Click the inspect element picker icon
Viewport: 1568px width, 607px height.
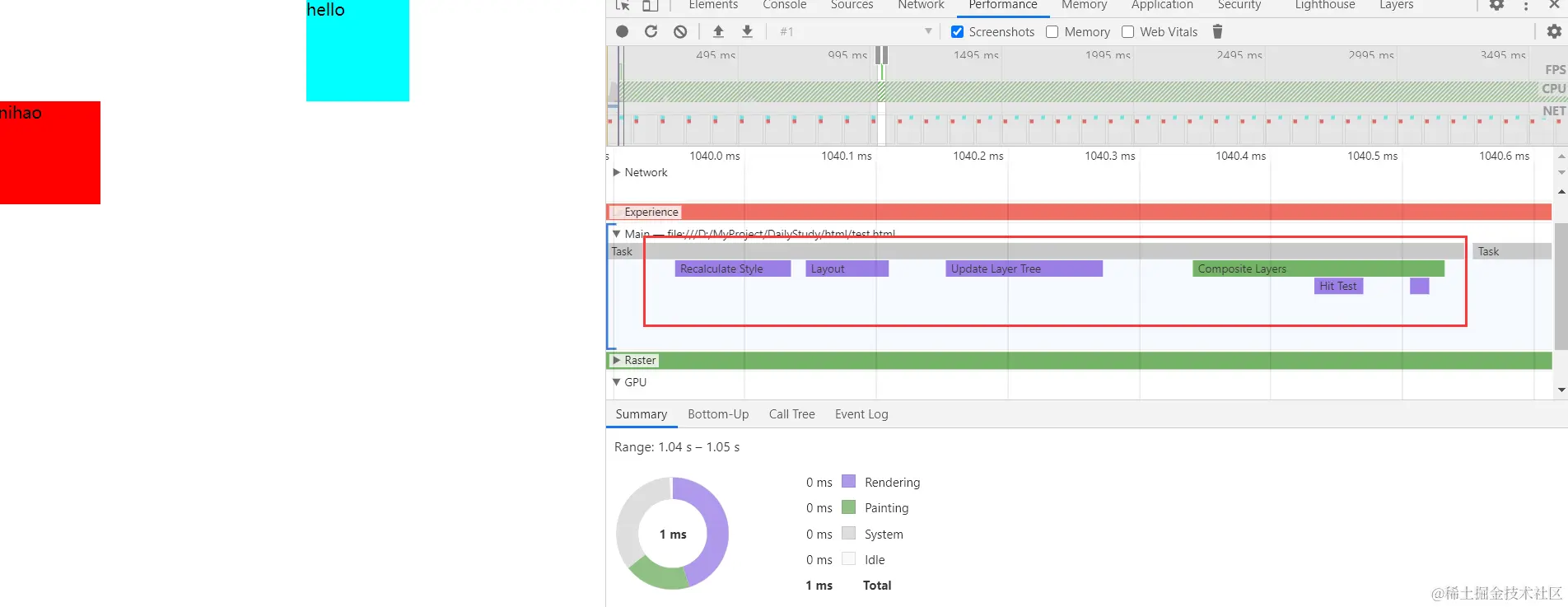pos(623,5)
